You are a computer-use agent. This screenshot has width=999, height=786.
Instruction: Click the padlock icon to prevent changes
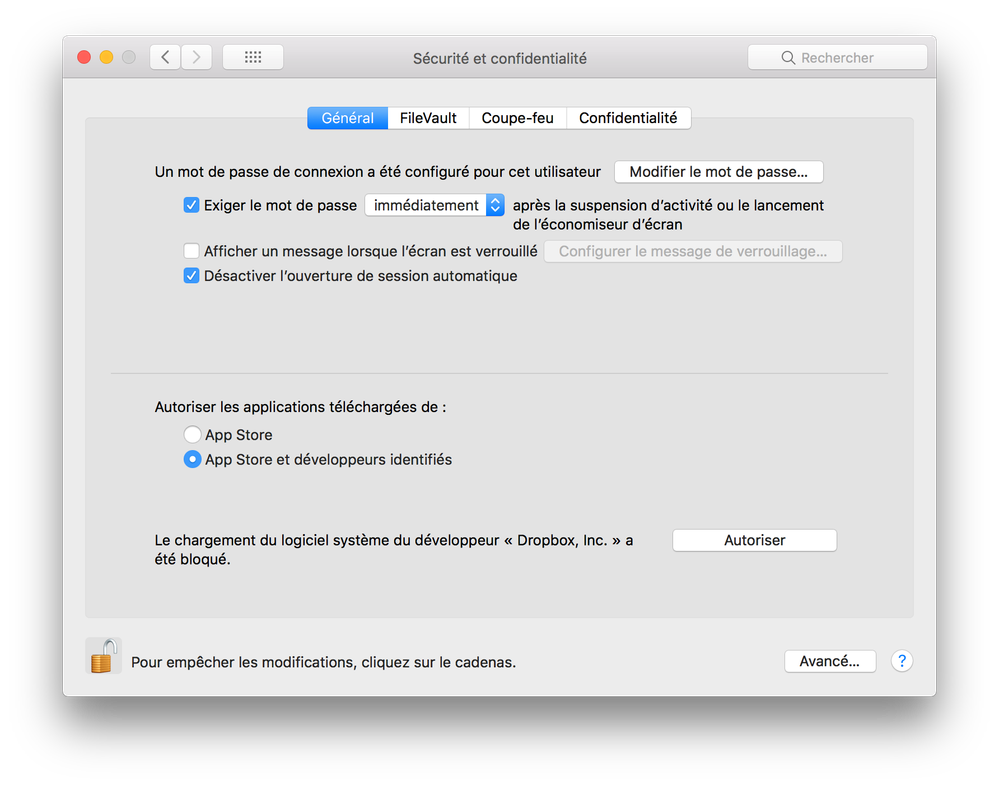[103, 656]
